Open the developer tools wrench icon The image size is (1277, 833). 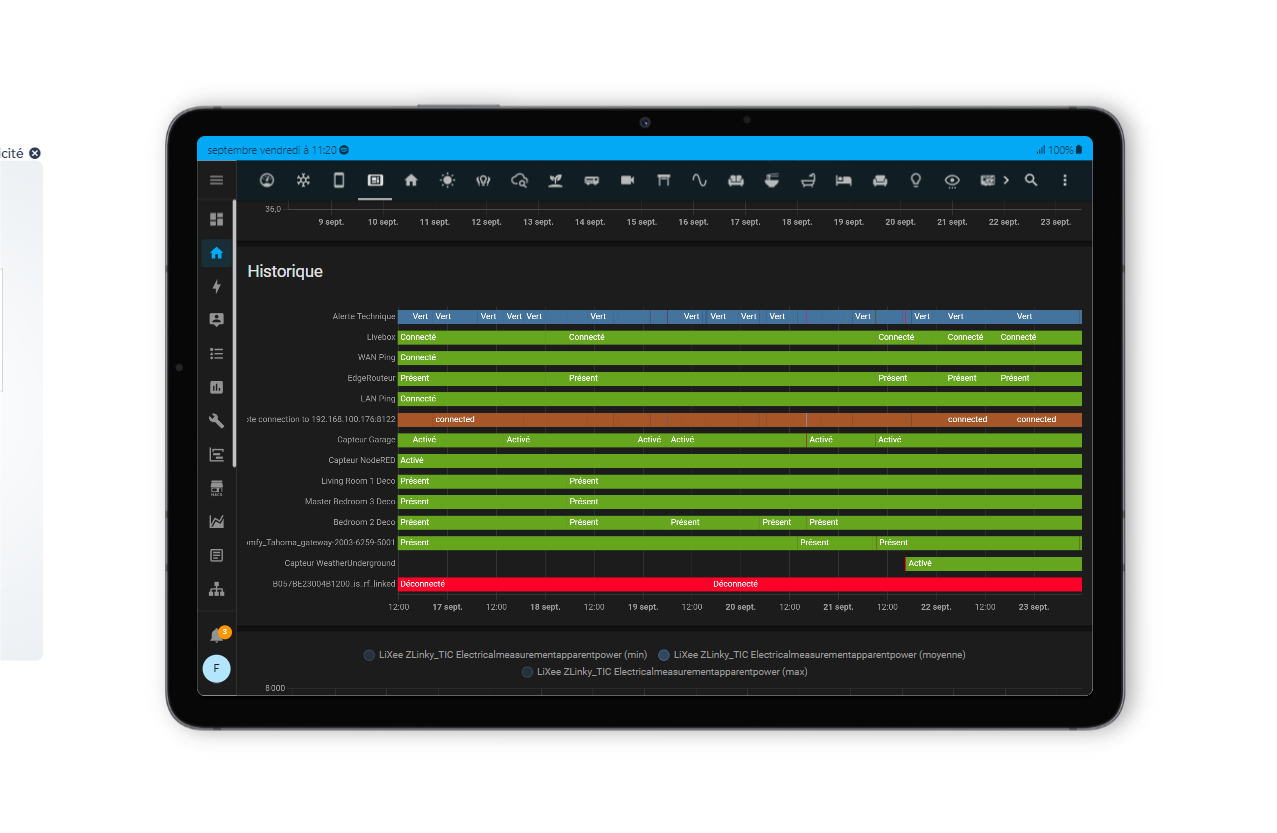[x=216, y=421]
